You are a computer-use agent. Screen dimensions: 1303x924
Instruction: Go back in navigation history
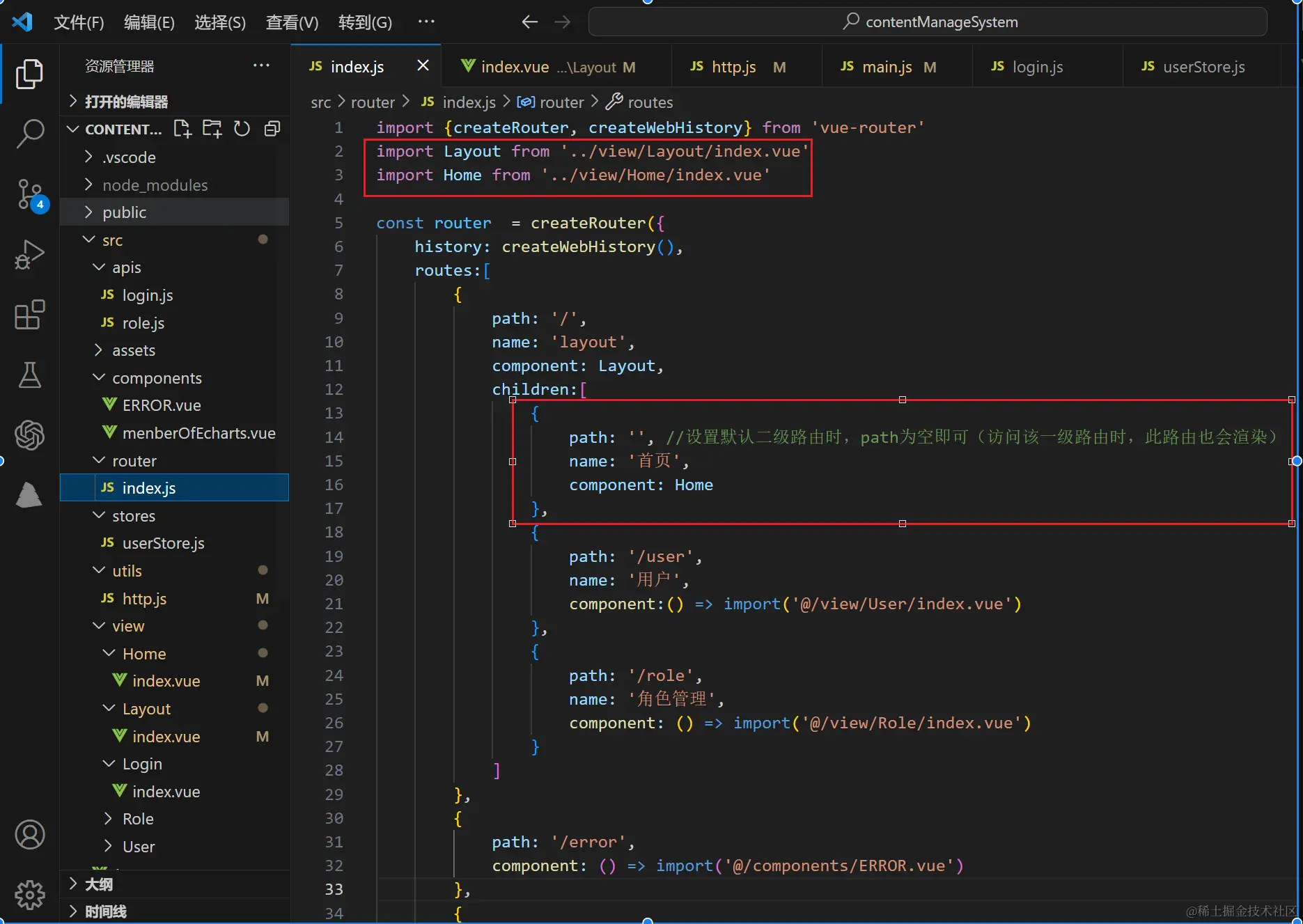pos(530,22)
